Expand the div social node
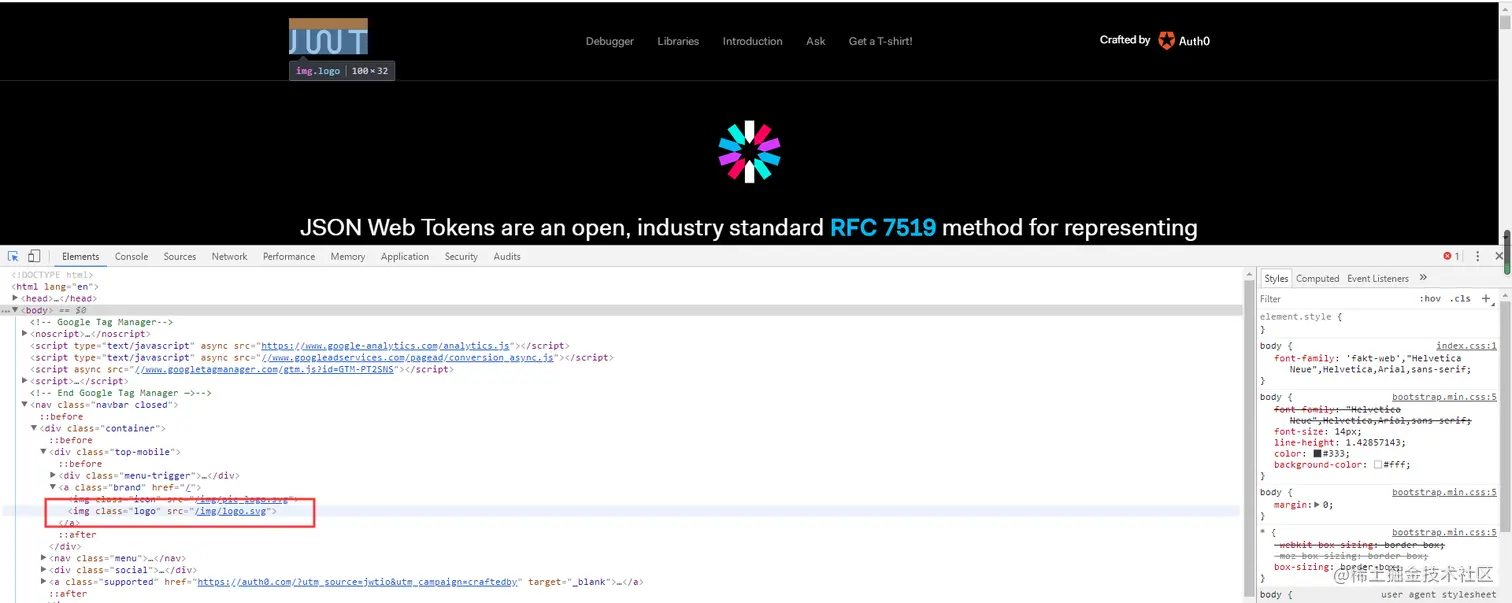Viewport: 1512px width, 603px height. [x=44, y=570]
